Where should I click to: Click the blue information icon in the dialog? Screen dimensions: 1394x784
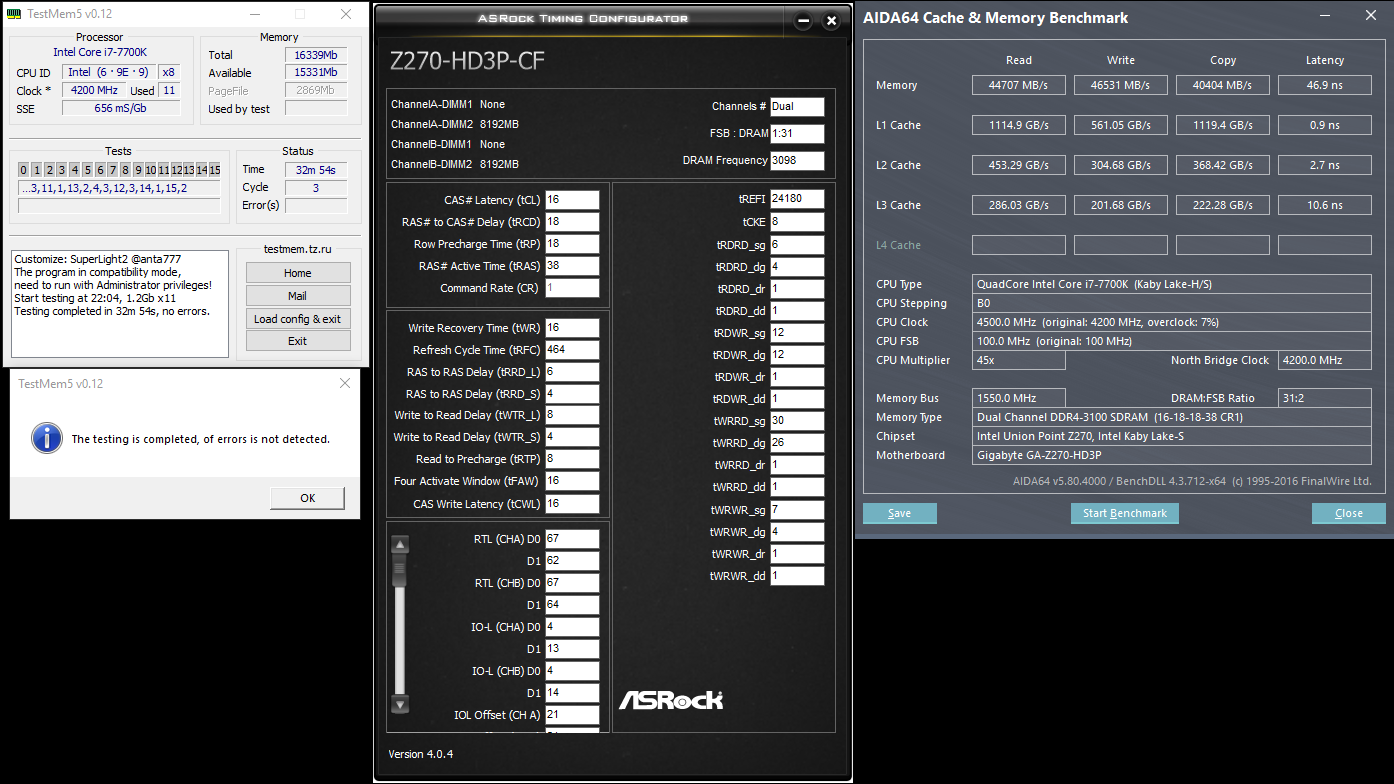[45, 438]
